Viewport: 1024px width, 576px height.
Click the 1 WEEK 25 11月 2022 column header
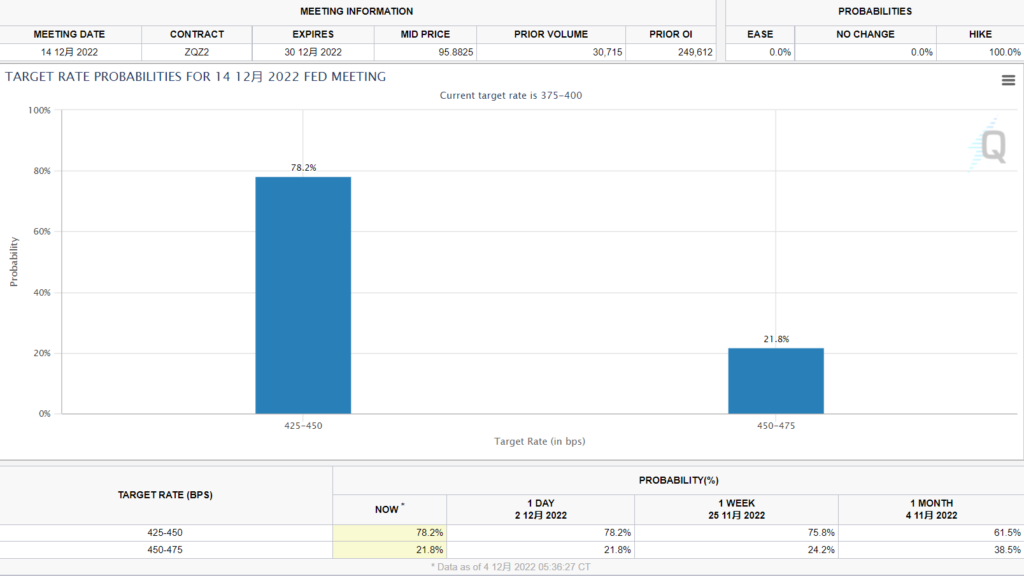pos(736,509)
